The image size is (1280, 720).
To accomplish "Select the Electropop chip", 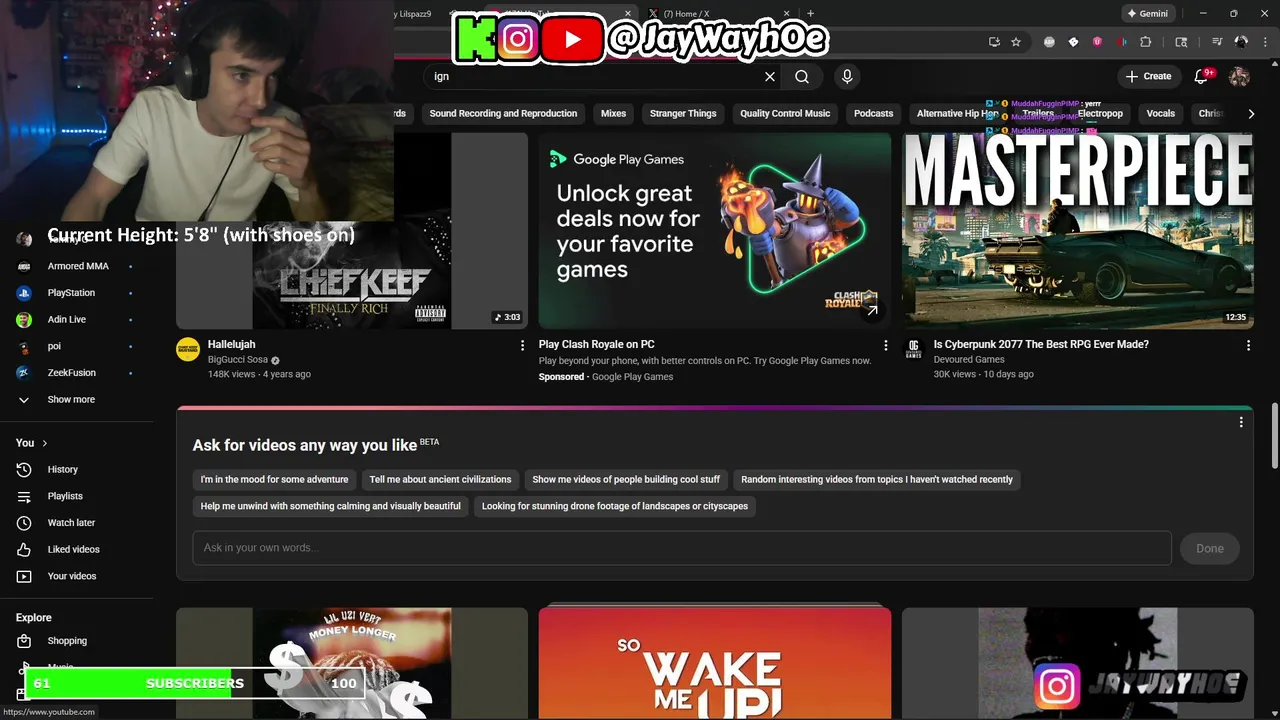I will click(x=1100, y=114).
